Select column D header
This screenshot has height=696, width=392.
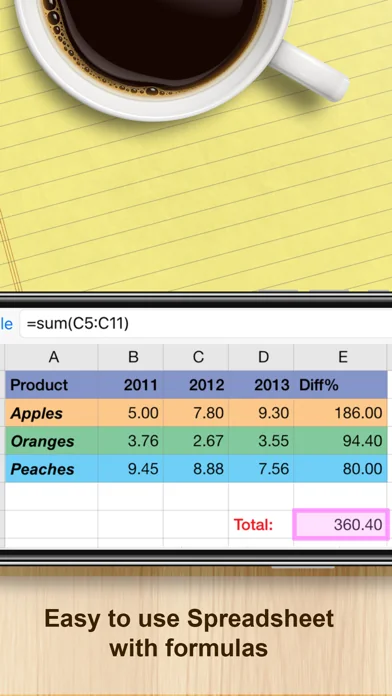(261, 357)
